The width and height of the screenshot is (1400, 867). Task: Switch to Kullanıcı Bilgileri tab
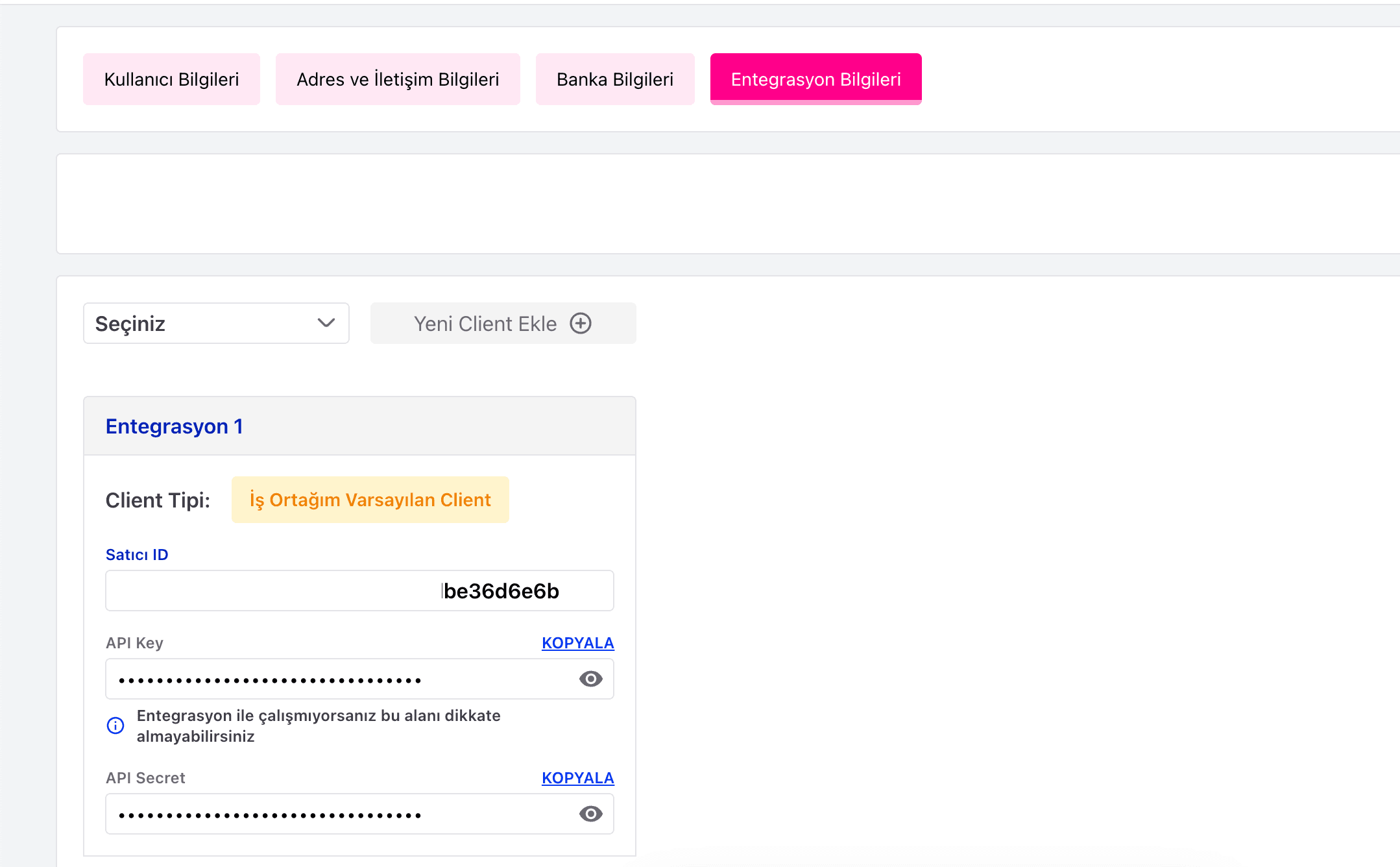171,79
